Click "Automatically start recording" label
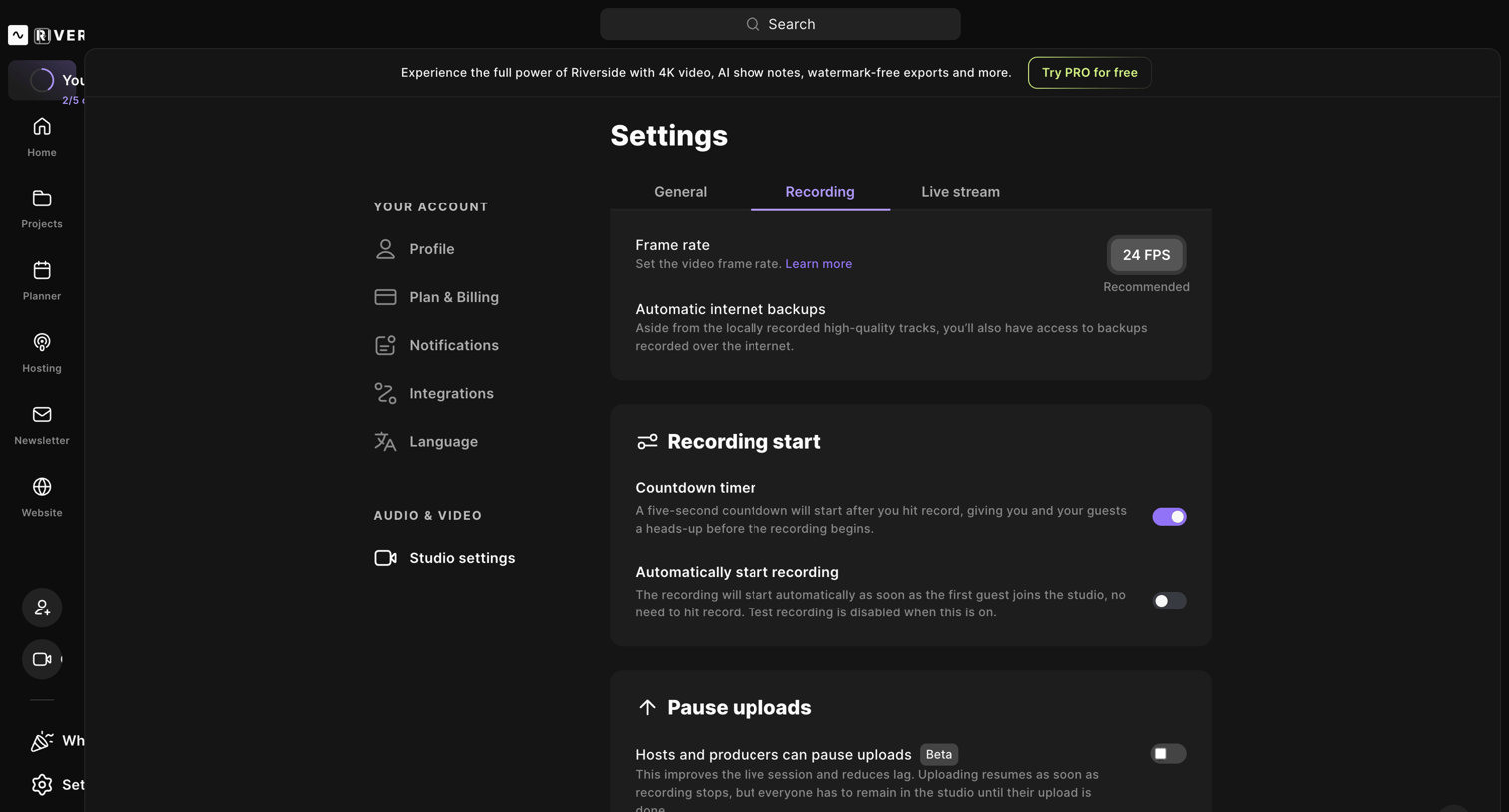This screenshot has height=812, width=1509. [737, 572]
